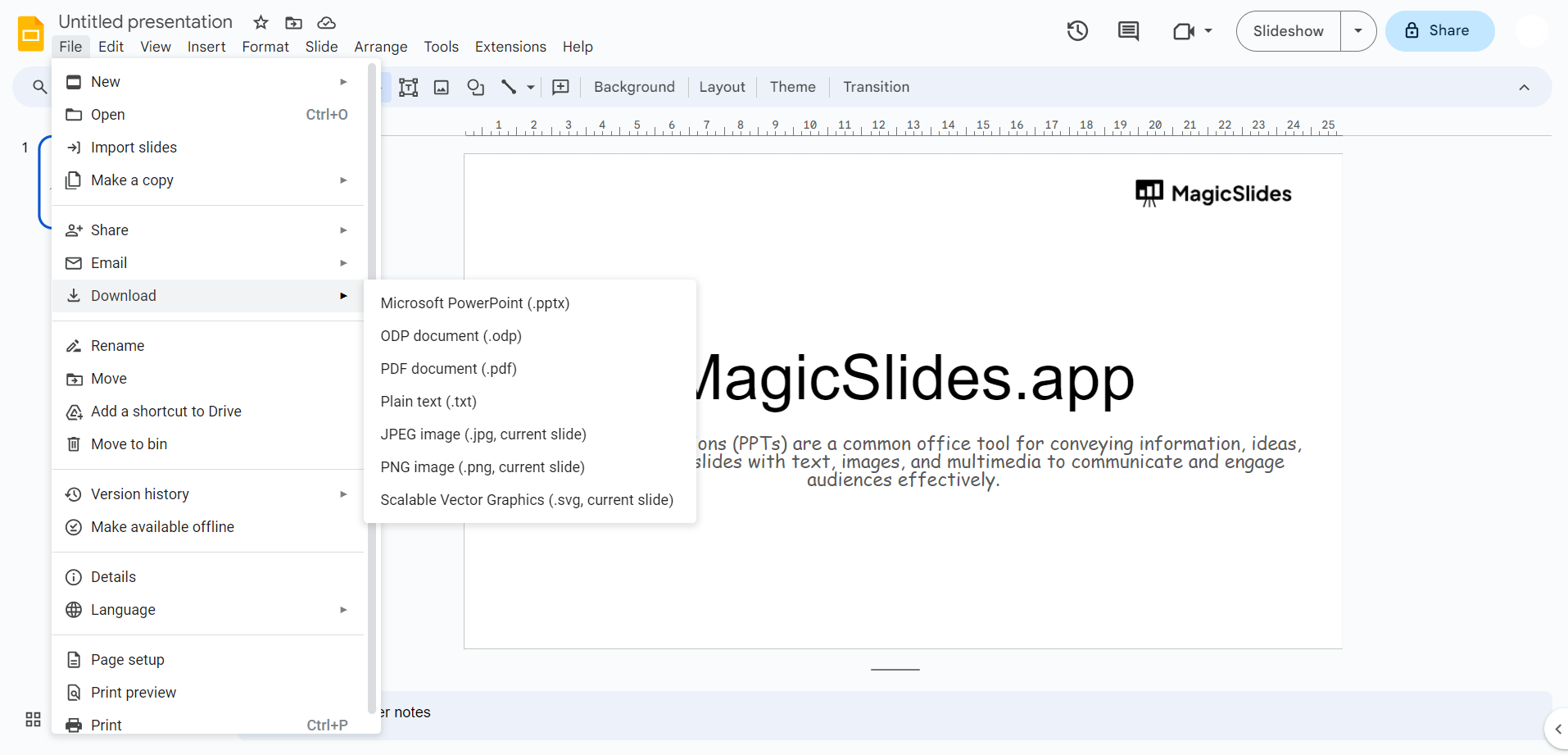Select Import slides in the File menu

pyautogui.click(x=208, y=148)
